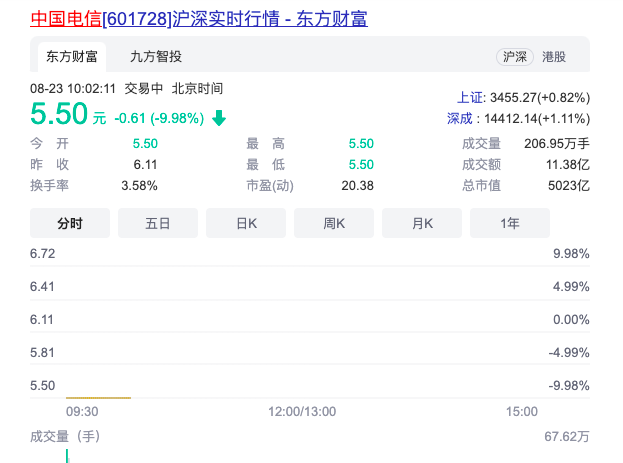Viewport: 623px width, 463px height.
Task: Switch chart to 周K view
Action: click(x=334, y=223)
